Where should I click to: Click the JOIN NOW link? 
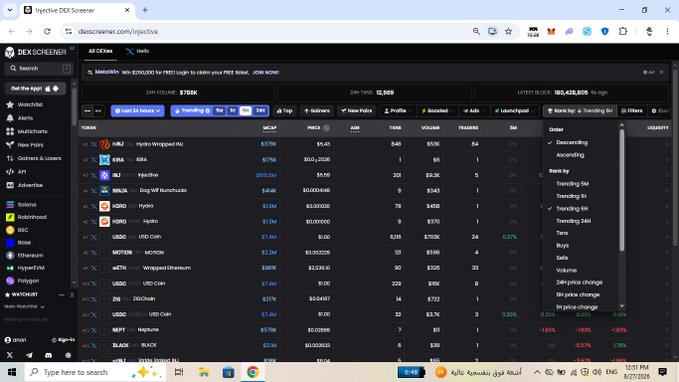click(265, 72)
